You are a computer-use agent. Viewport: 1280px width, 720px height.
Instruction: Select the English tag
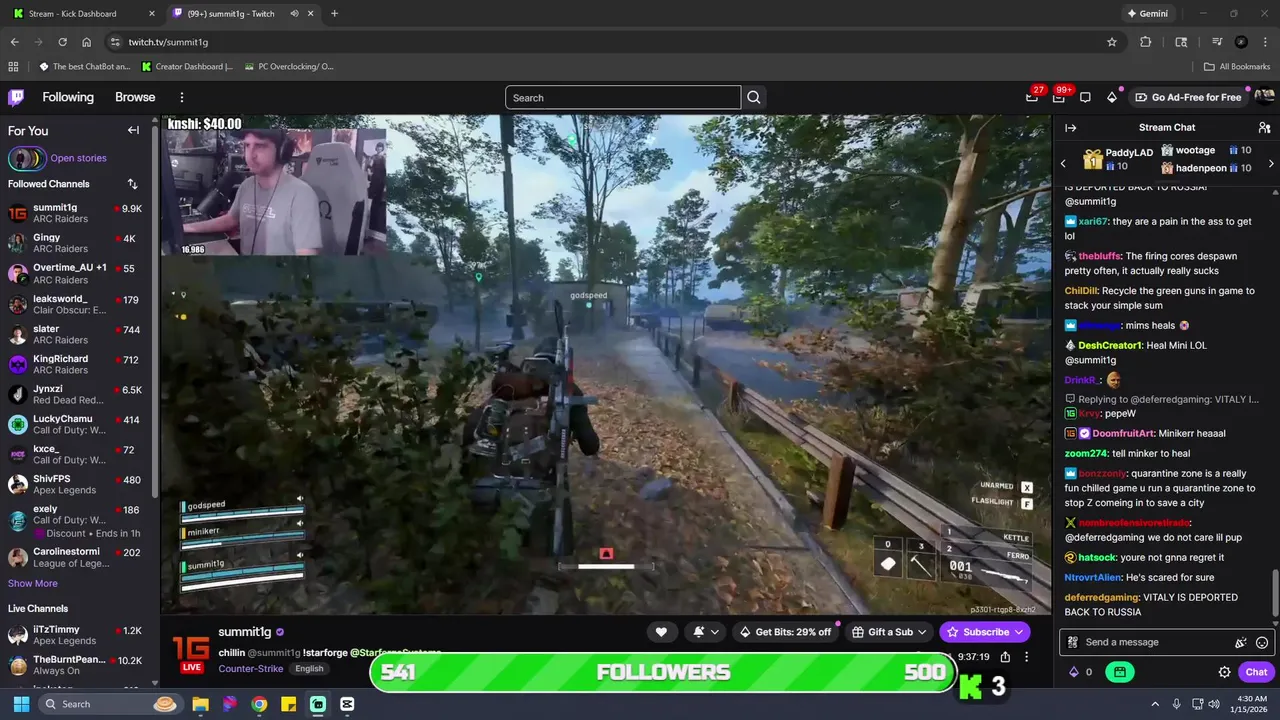pos(309,668)
